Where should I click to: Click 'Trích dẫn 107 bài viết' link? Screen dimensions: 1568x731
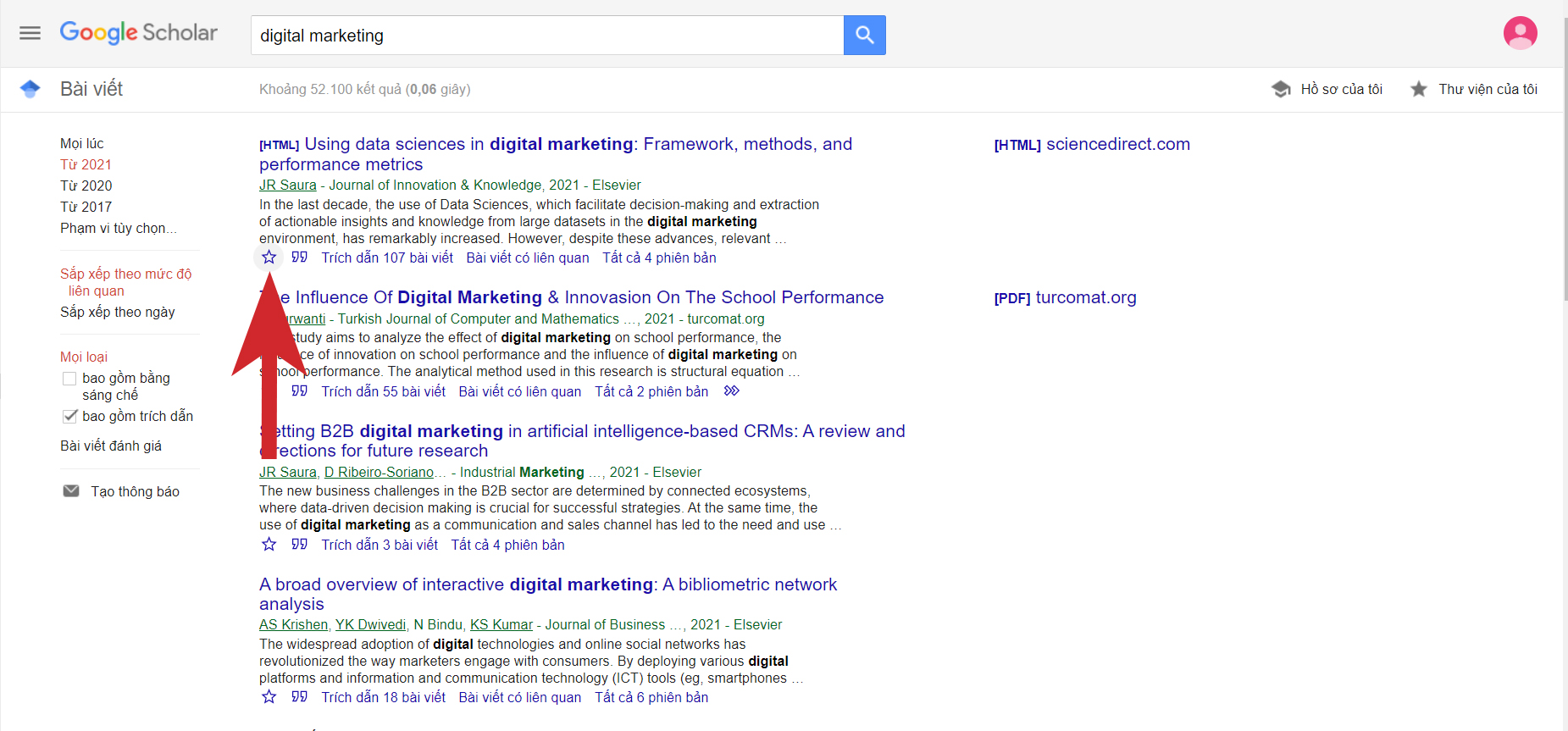pyautogui.click(x=386, y=258)
